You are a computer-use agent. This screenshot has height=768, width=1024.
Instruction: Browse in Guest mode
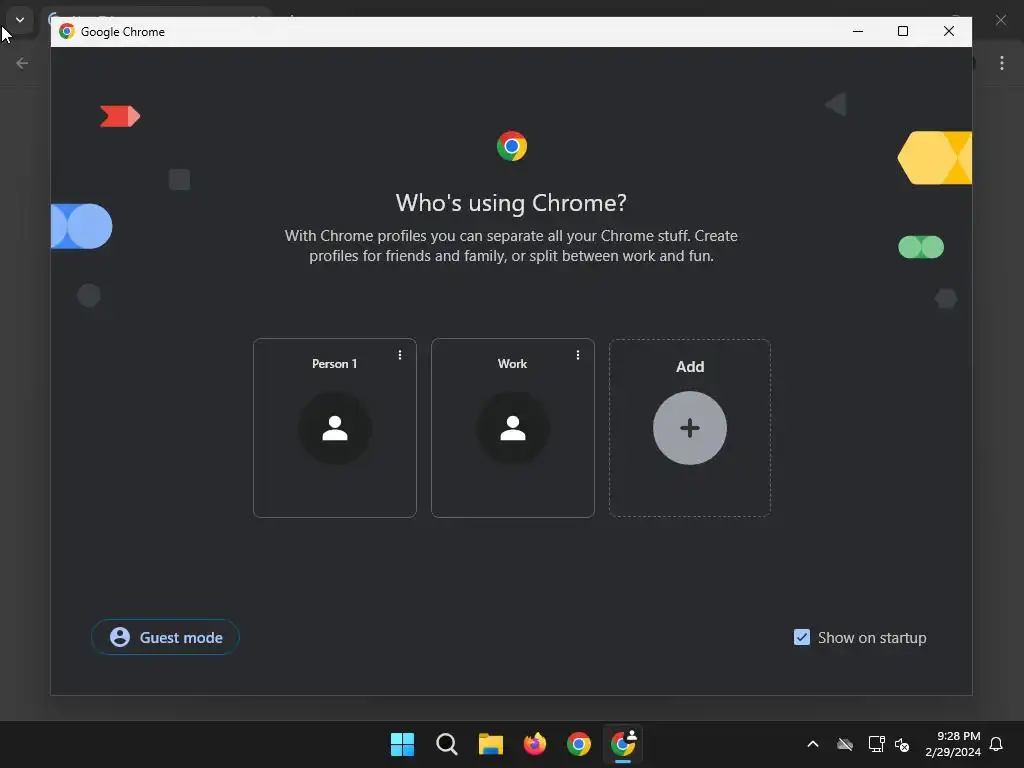click(x=165, y=637)
